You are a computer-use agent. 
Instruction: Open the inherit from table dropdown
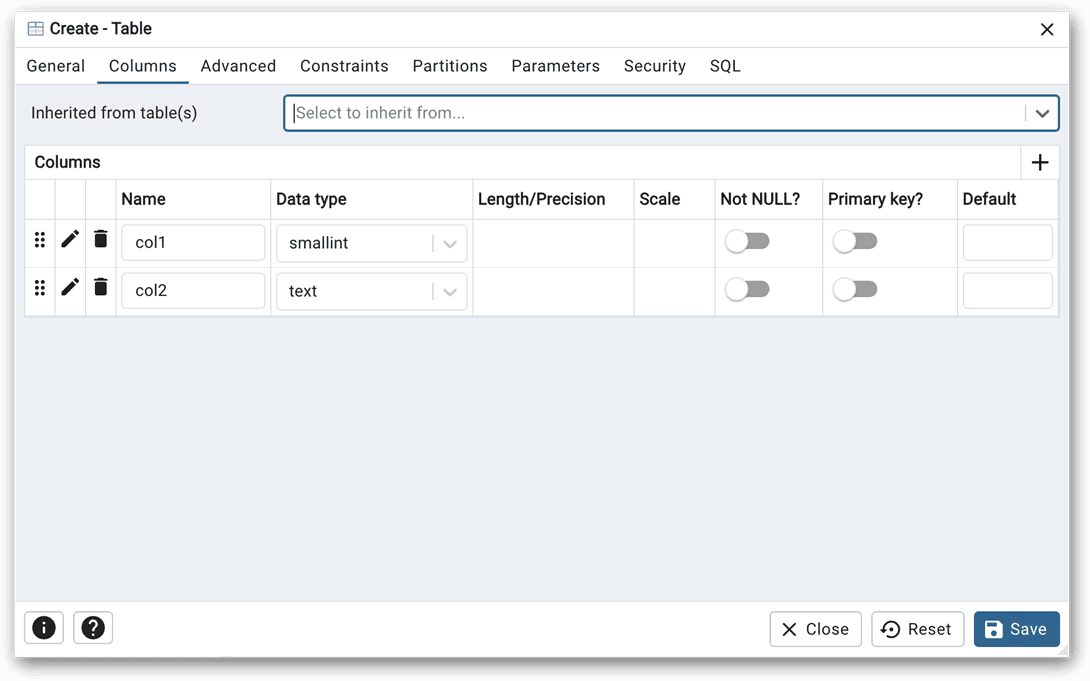tap(1042, 113)
